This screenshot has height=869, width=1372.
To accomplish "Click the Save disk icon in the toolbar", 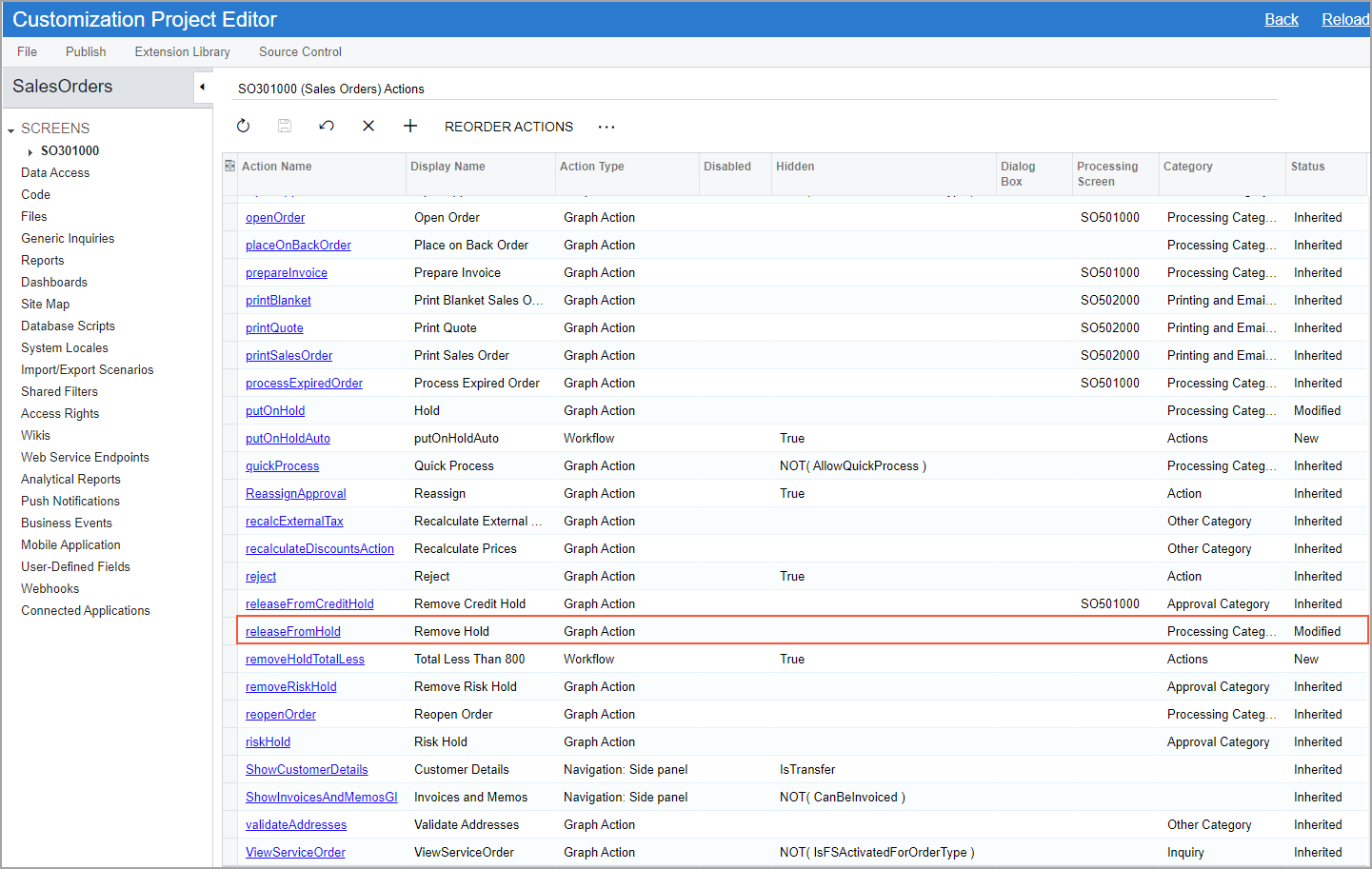I will [284, 126].
